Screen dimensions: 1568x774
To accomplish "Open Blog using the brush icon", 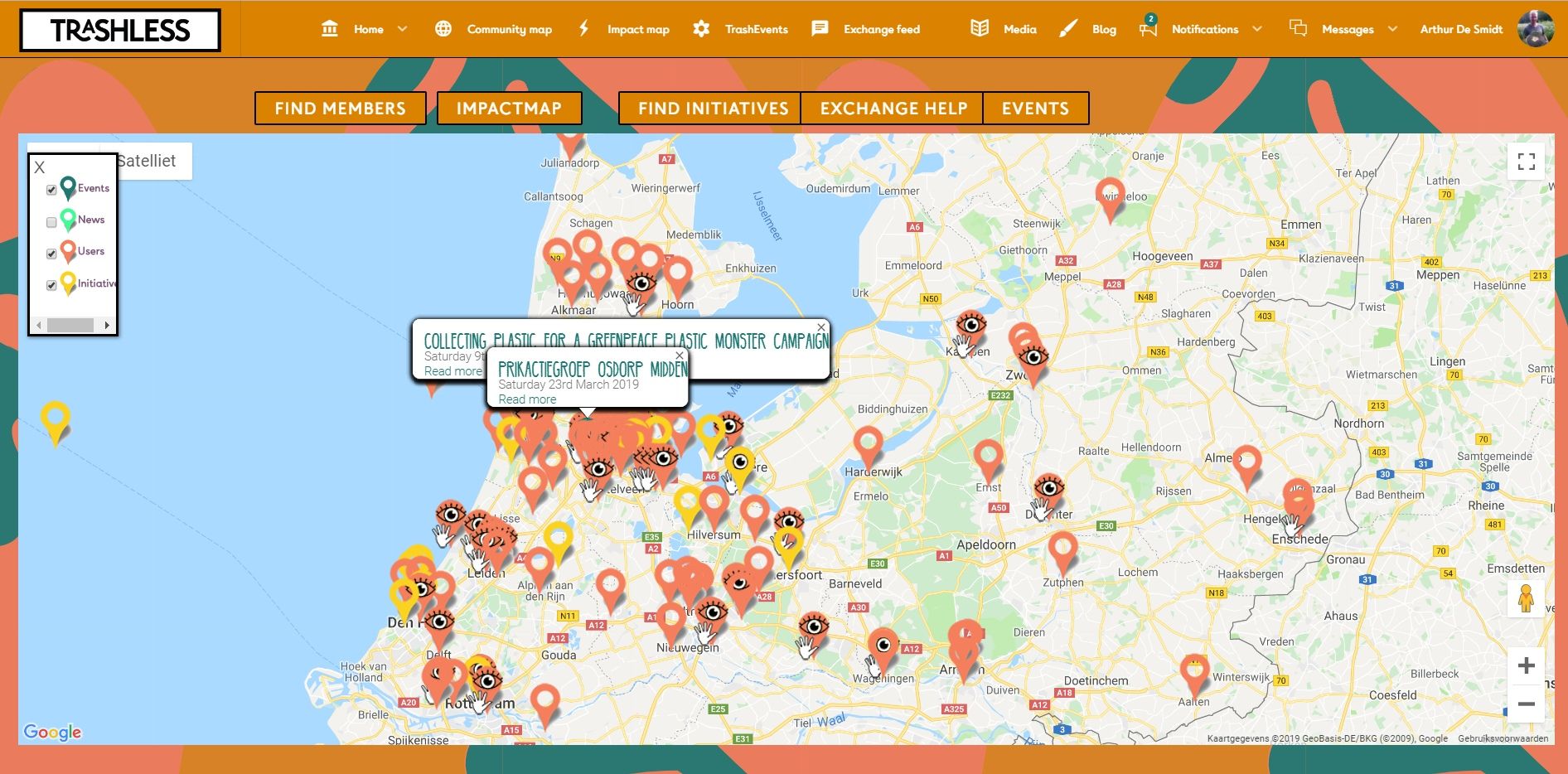I will coord(1068,29).
